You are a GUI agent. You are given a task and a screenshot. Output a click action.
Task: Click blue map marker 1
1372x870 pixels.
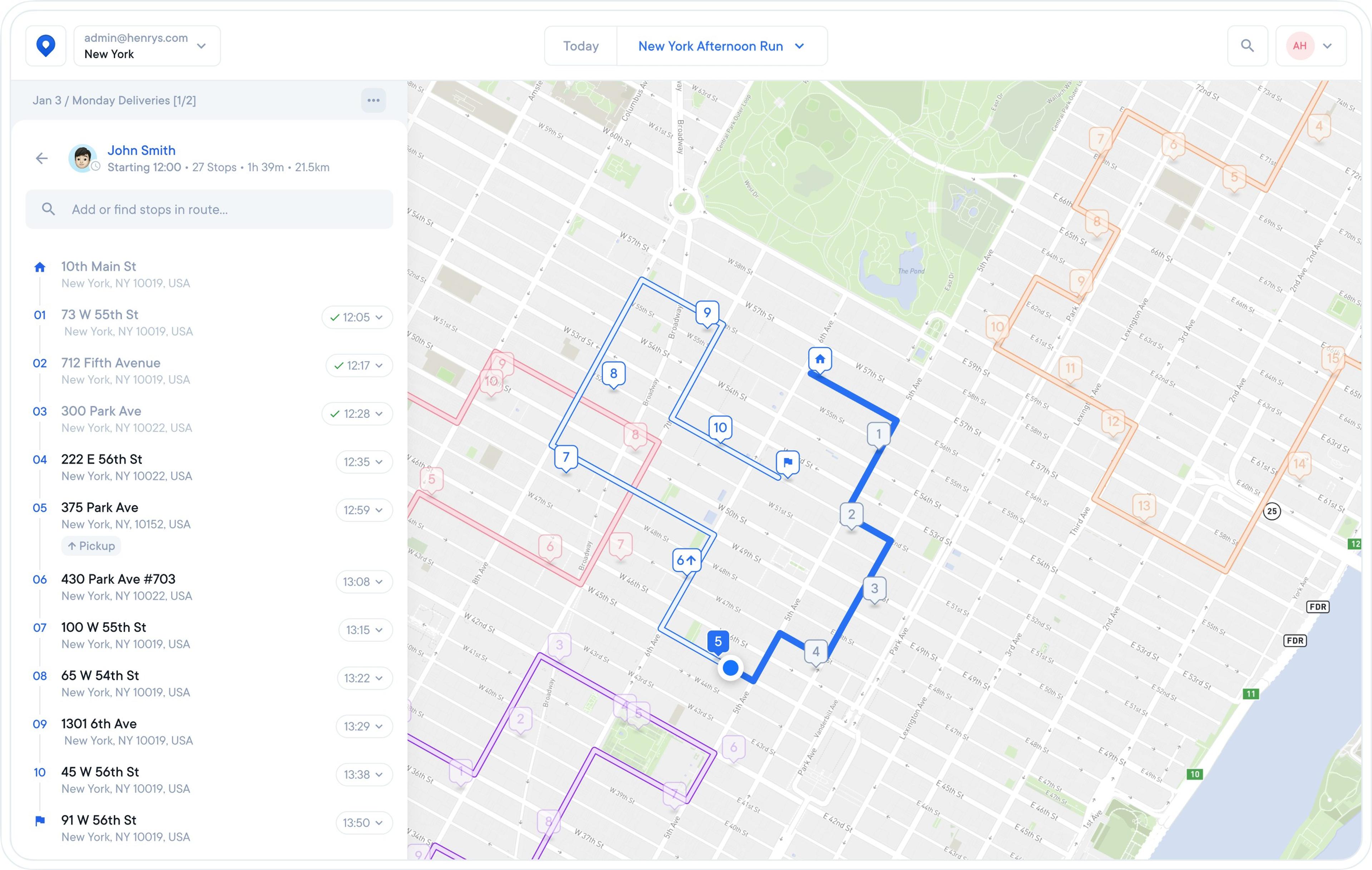coord(879,435)
